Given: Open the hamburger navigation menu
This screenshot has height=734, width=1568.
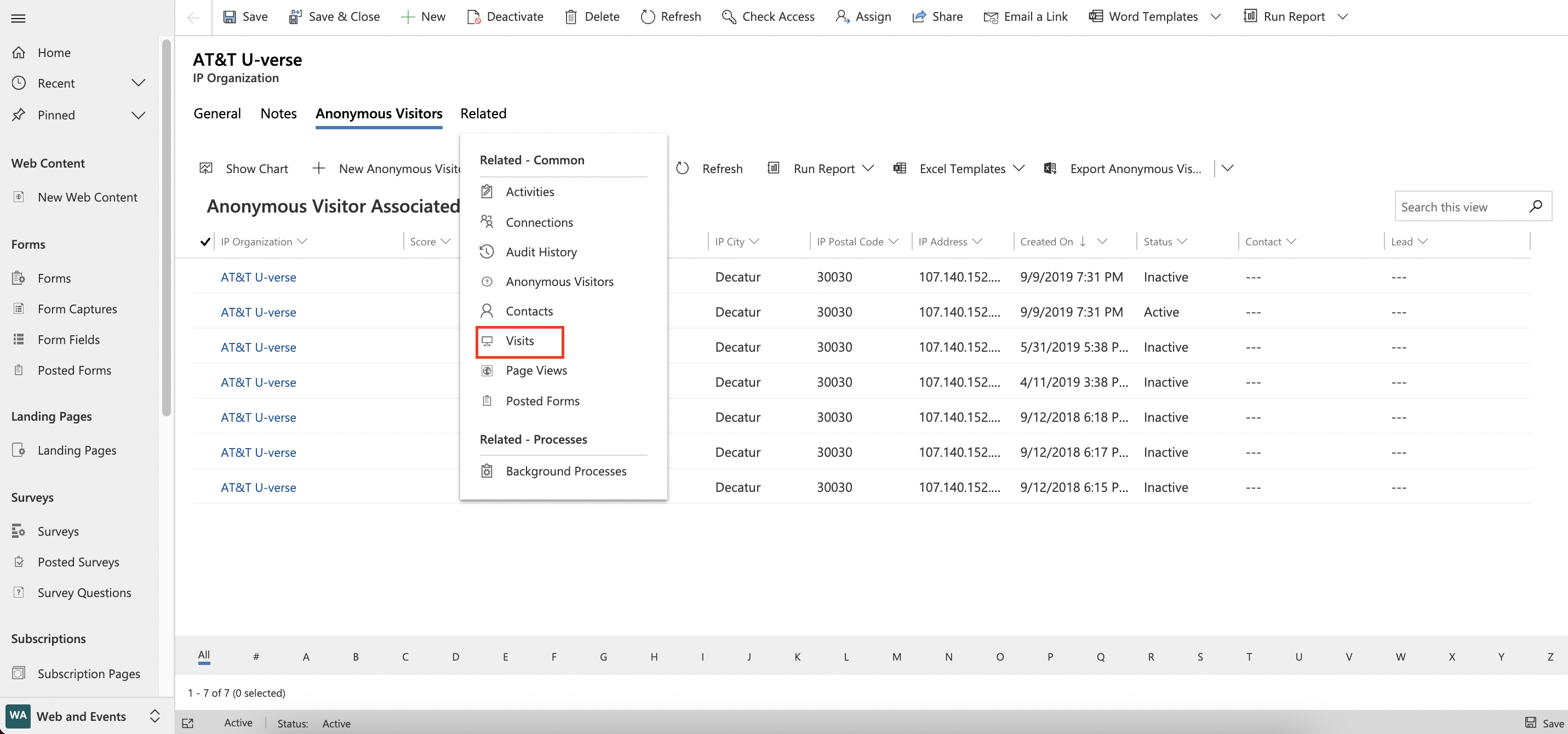Looking at the screenshot, I should [18, 18].
